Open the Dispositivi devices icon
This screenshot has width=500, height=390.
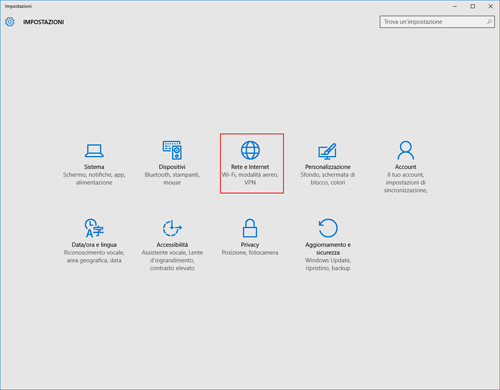tap(172, 150)
